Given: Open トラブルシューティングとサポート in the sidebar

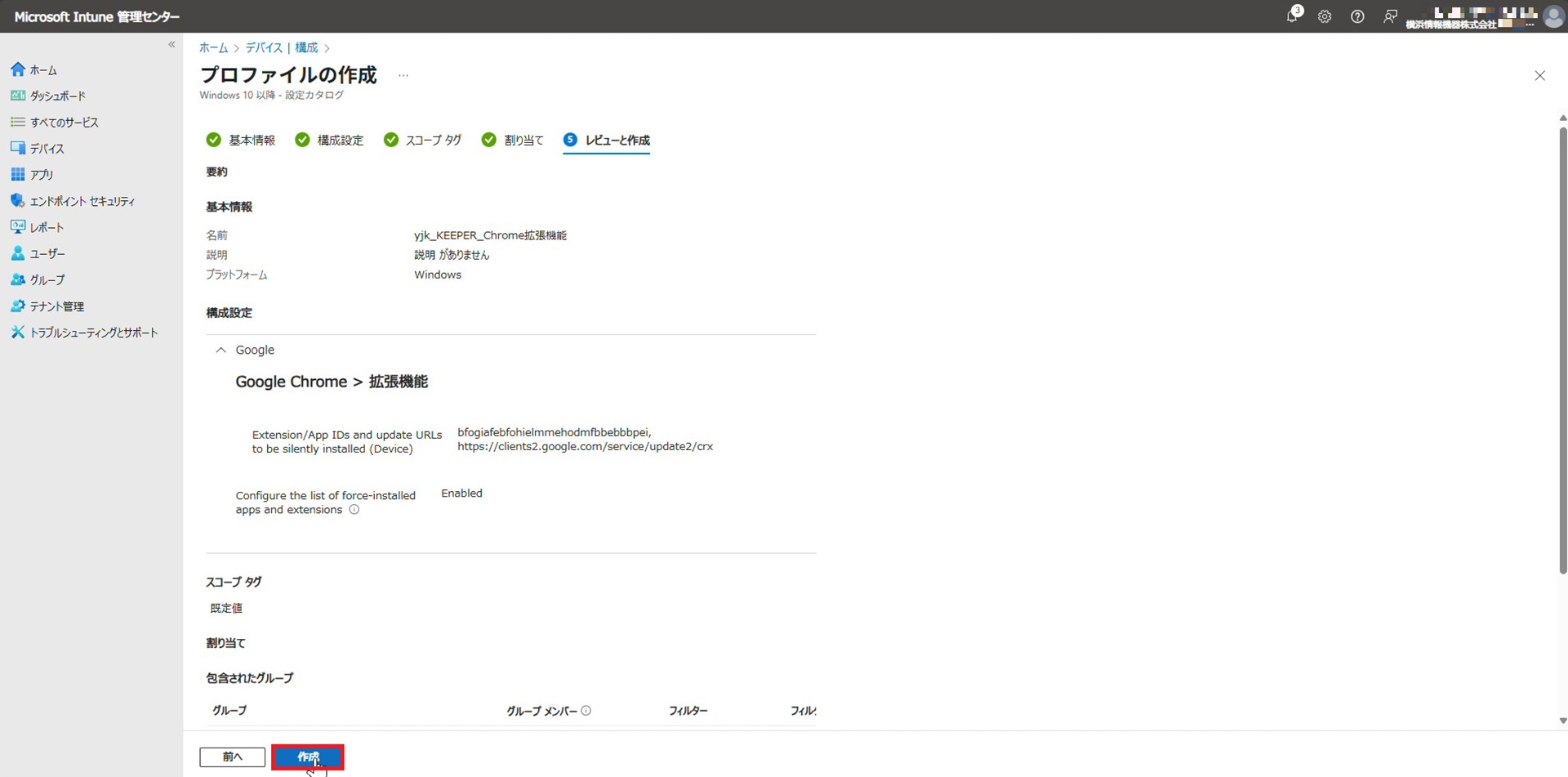Looking at the screenshot, I should [93, 333].
